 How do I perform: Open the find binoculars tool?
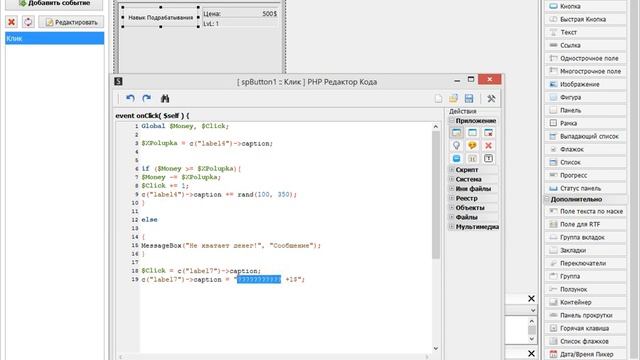(165, 98)
